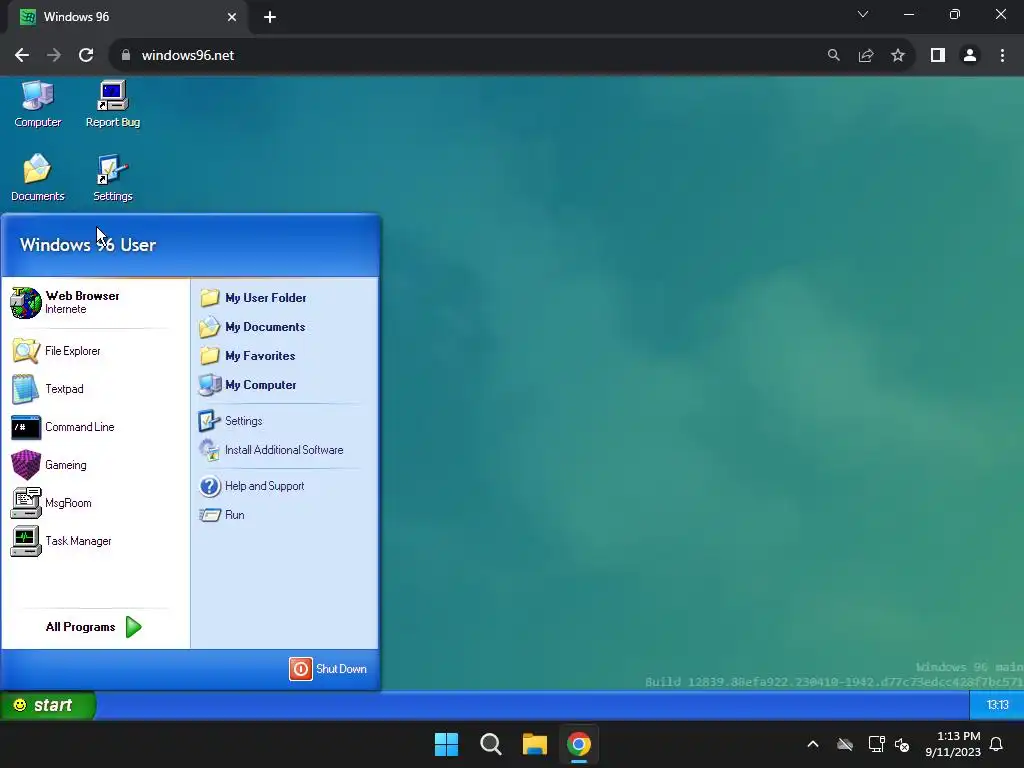Open the Documents desktop folder icon
This screenshot has height=768, width=1024.
[37, 178]
